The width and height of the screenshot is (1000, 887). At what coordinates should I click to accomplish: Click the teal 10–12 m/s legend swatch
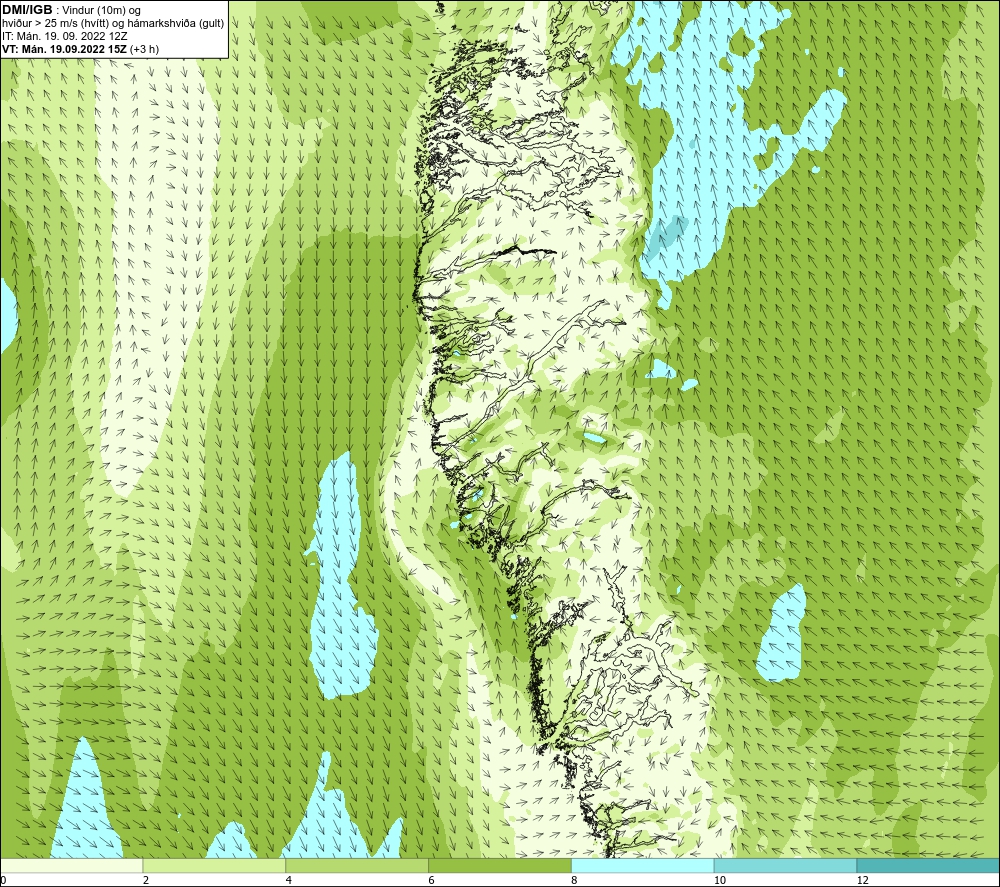(x=786, y=865)
